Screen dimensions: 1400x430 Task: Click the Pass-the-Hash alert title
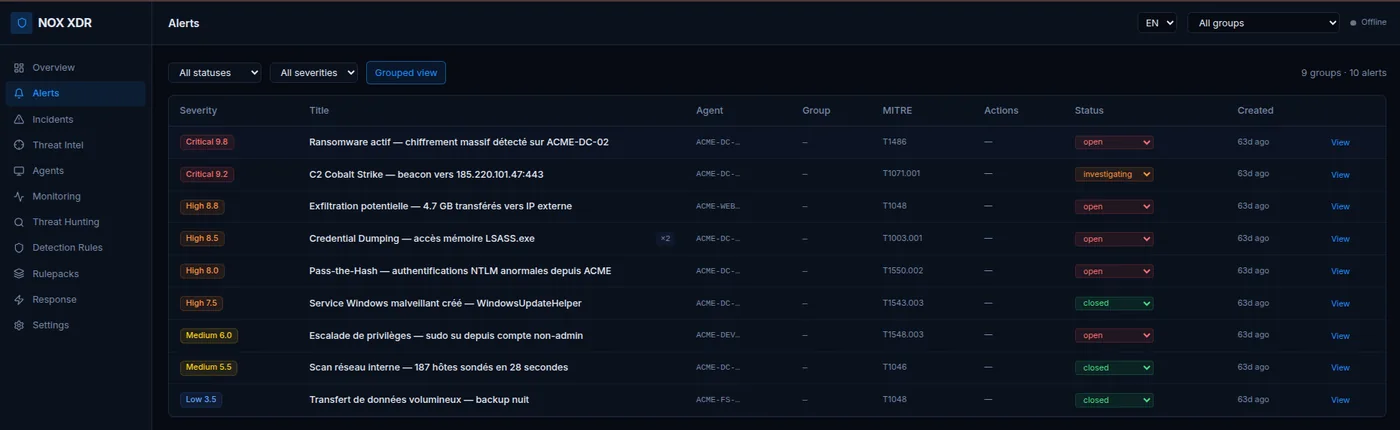tap(460, 271)
